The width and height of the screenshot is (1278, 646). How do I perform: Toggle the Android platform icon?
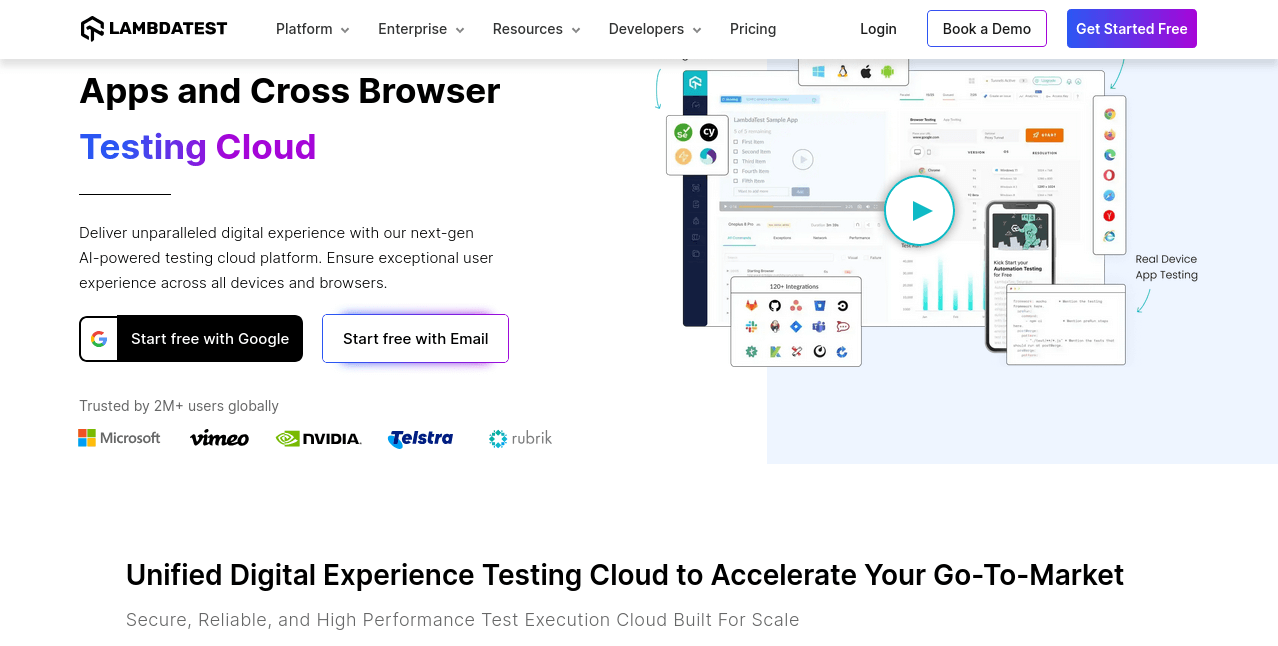tap(887, 71)
